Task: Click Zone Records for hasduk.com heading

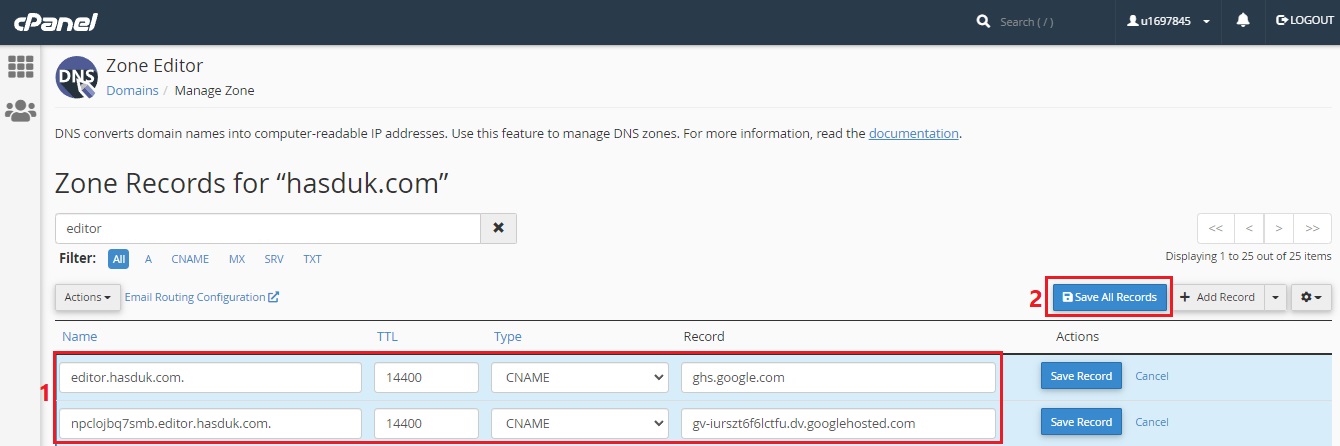Action: tap(251, 184)
